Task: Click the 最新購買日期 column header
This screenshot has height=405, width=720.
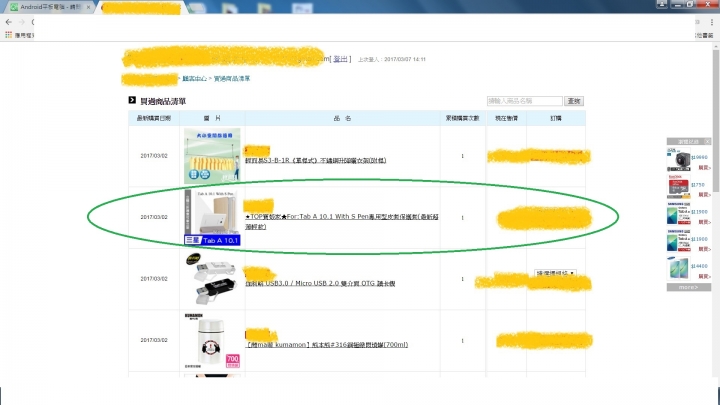Action: [154, 118]
